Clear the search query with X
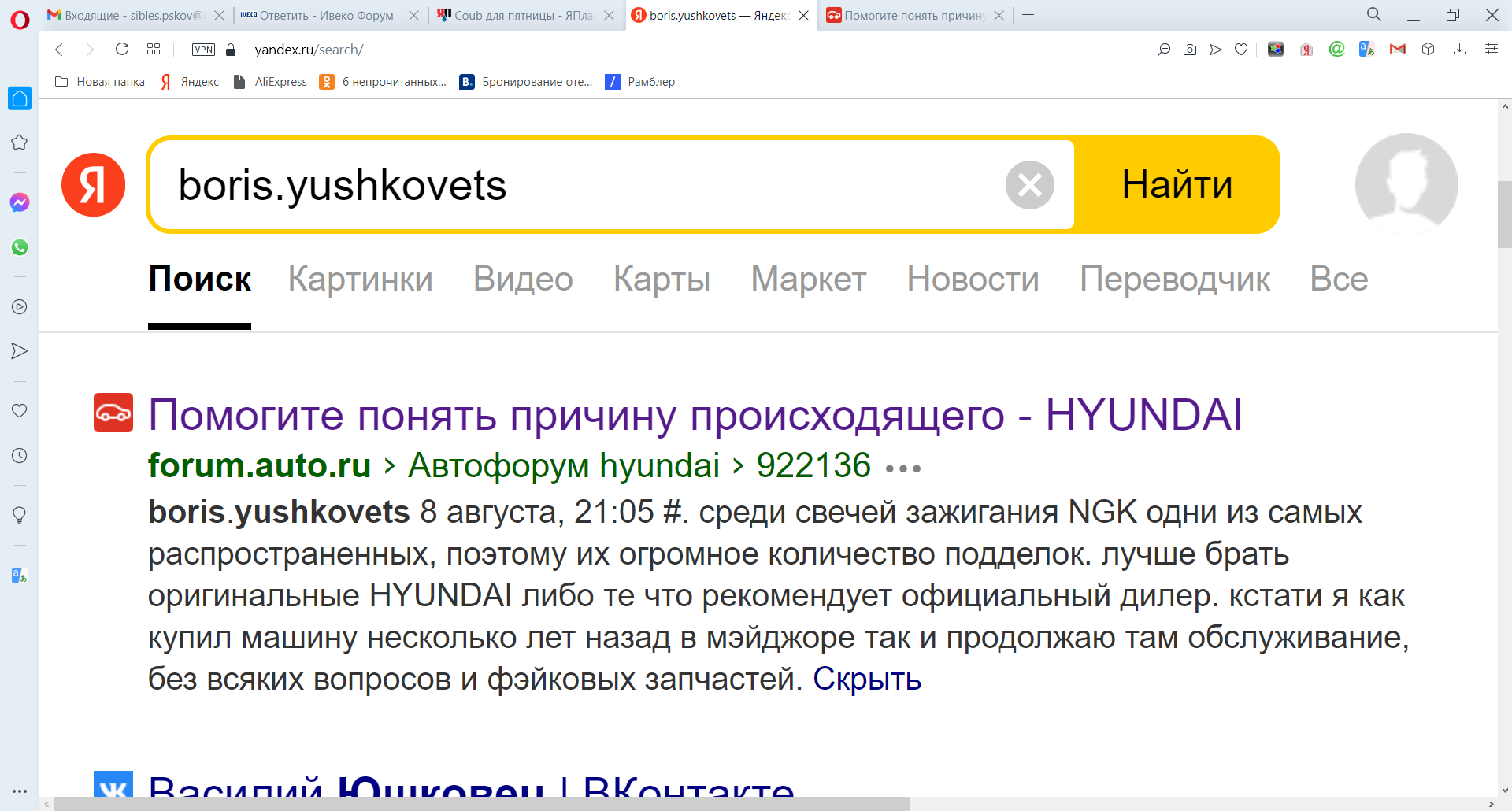This screenshot has height=811, width=1512. pos(1029,185)
